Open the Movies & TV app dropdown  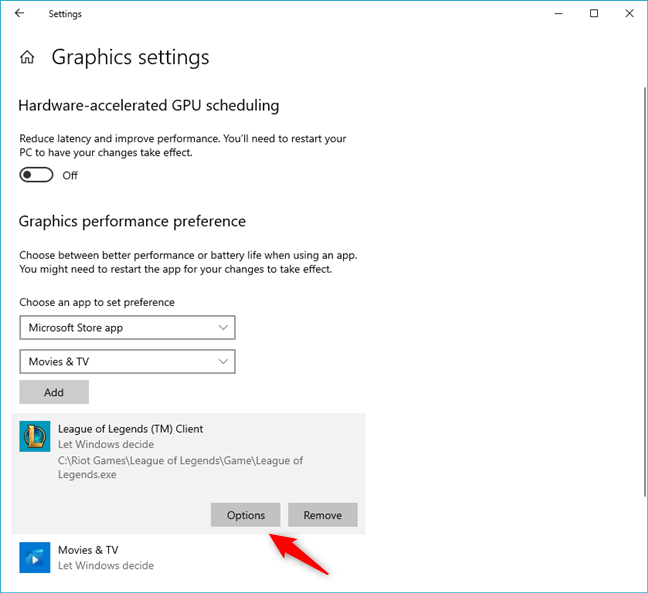(x=127, y=362)
